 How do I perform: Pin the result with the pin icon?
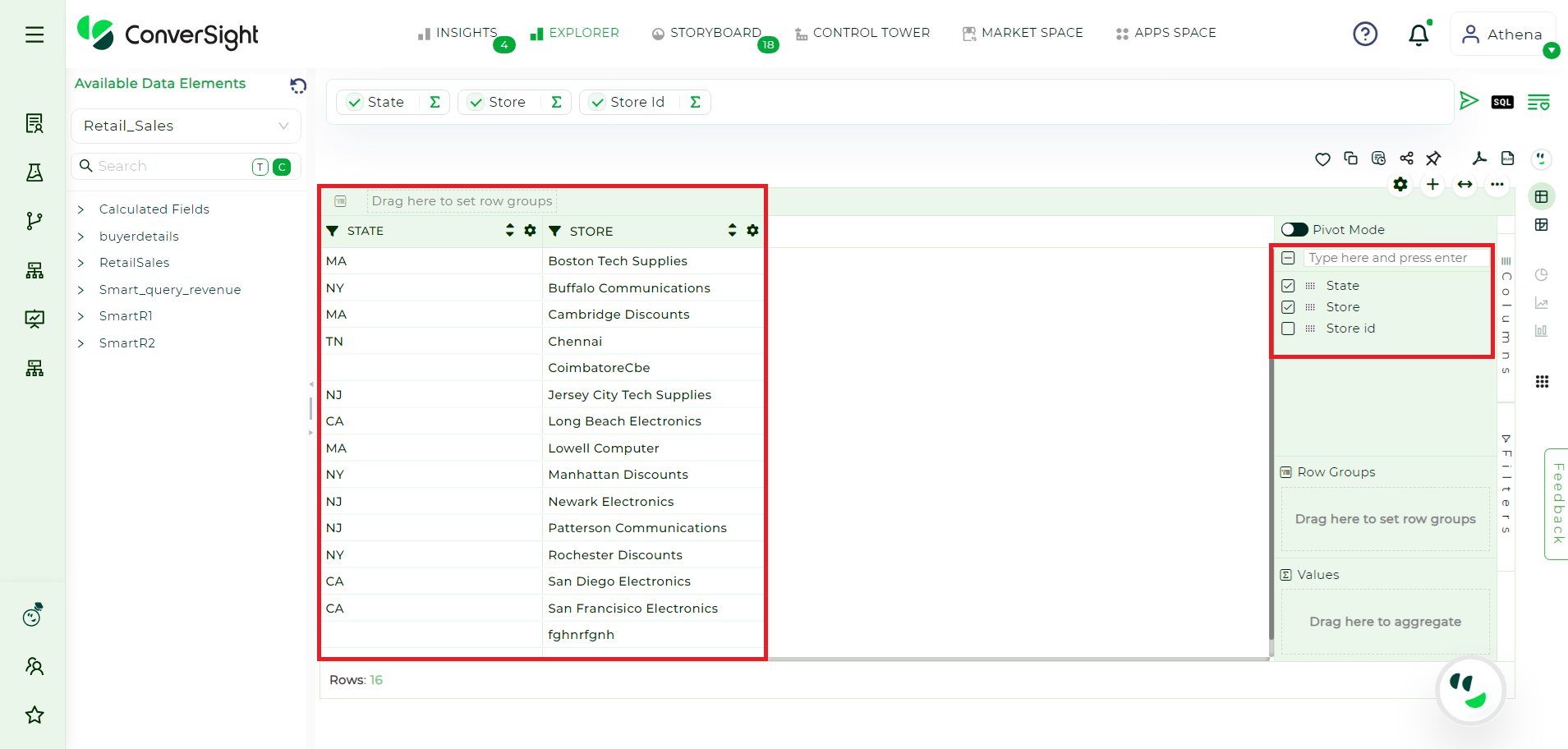[x=1434, y=159]
